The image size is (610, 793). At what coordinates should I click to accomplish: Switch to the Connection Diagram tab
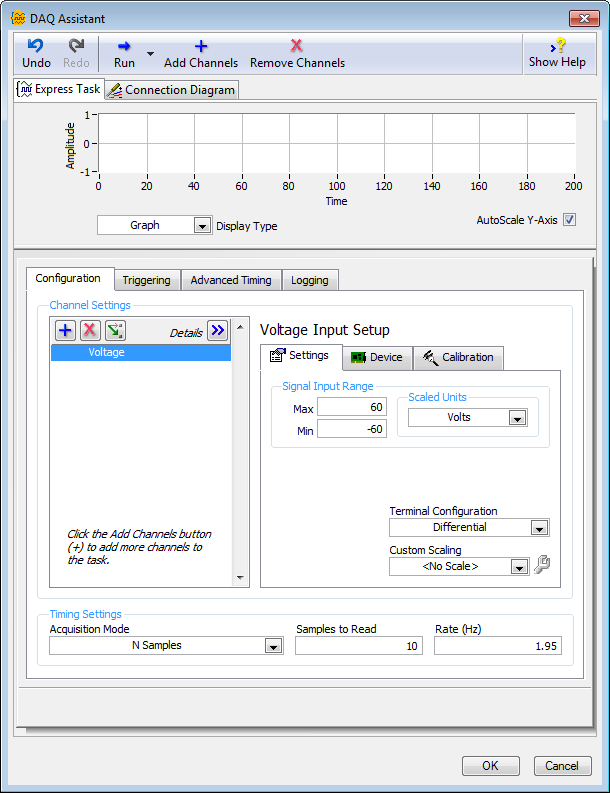(172, 90)
